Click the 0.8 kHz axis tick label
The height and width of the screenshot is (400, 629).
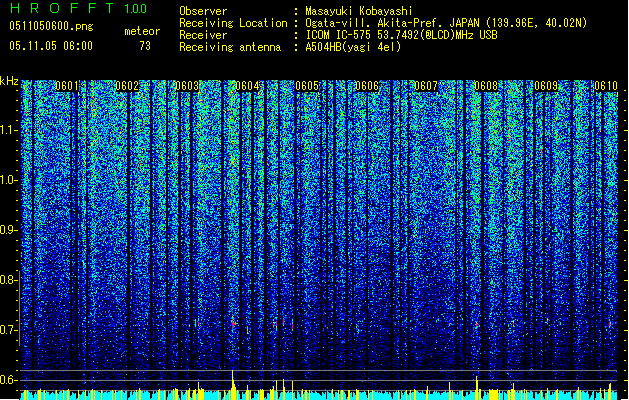click(8, 280)
